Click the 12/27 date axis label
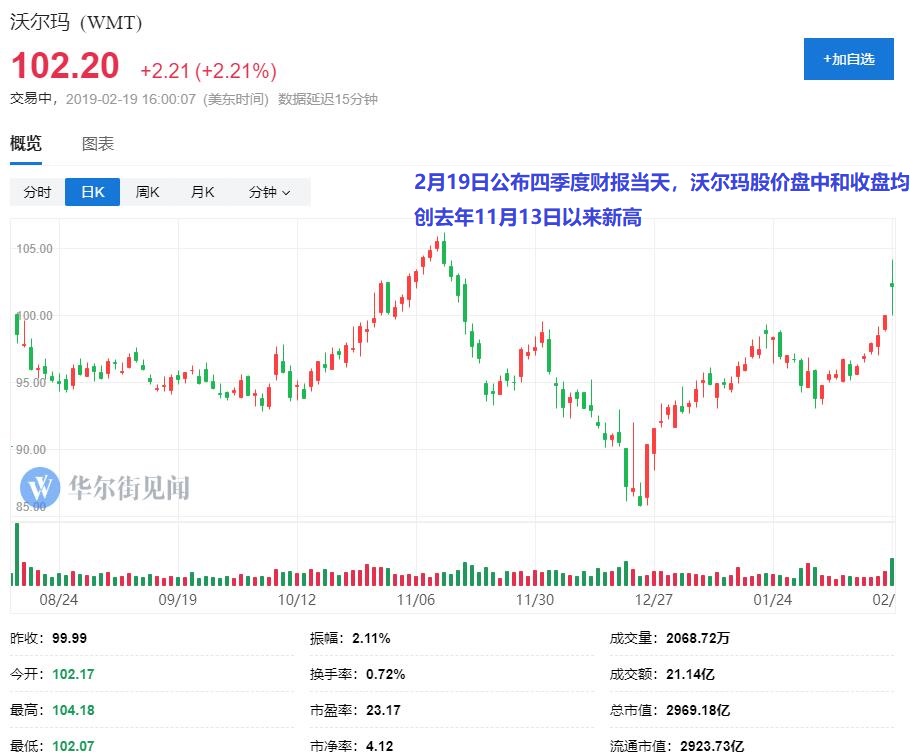This screenshot has width=922, height=756. (653, 600)
